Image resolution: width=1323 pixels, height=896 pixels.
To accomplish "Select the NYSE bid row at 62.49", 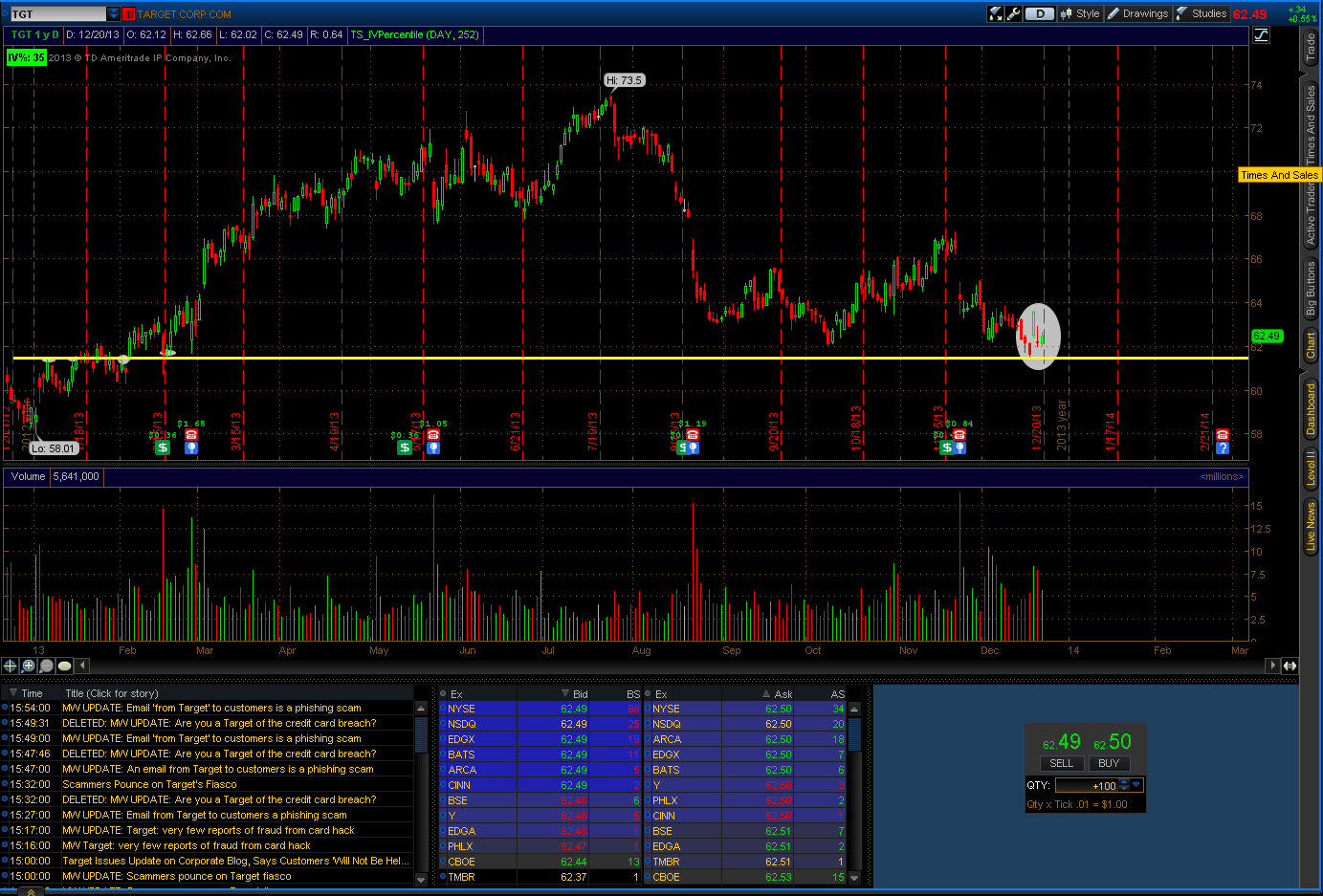I will click(x=540, y=709).
